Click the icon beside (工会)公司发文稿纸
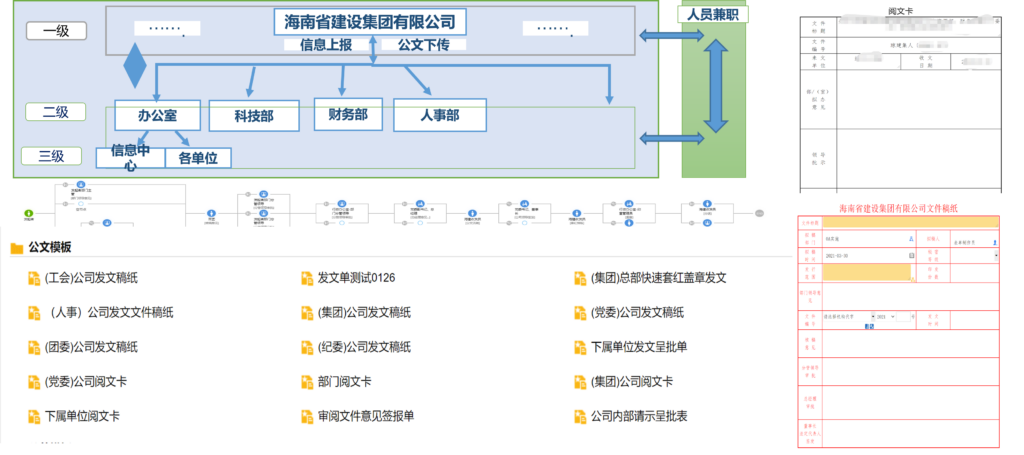Image resolution: width=1024 pixels, height=455 pixels. [34, 278]
